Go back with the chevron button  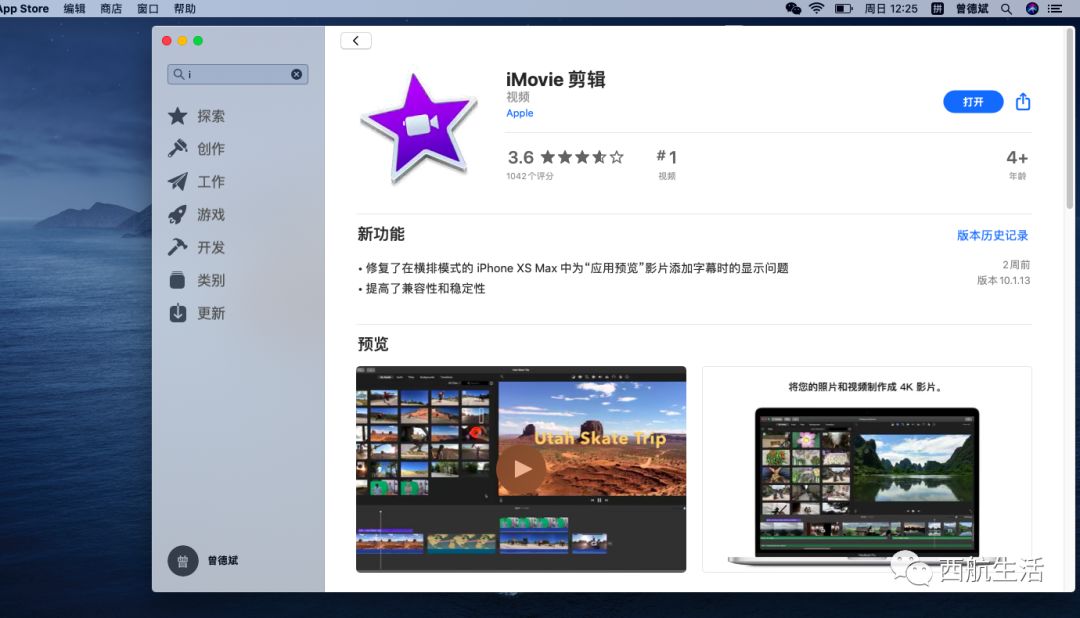355,41
